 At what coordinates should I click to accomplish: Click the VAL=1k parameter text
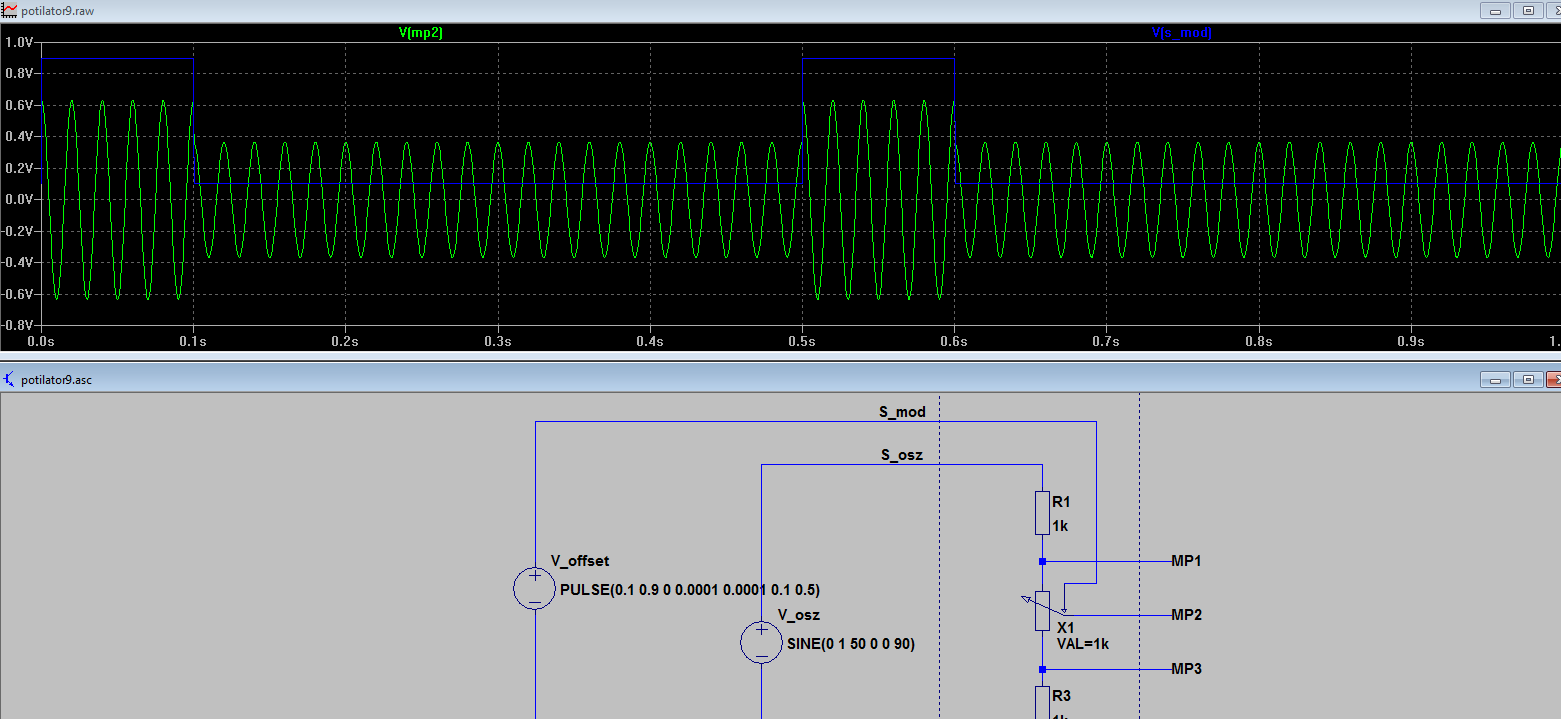click(x=1082, y=644)
